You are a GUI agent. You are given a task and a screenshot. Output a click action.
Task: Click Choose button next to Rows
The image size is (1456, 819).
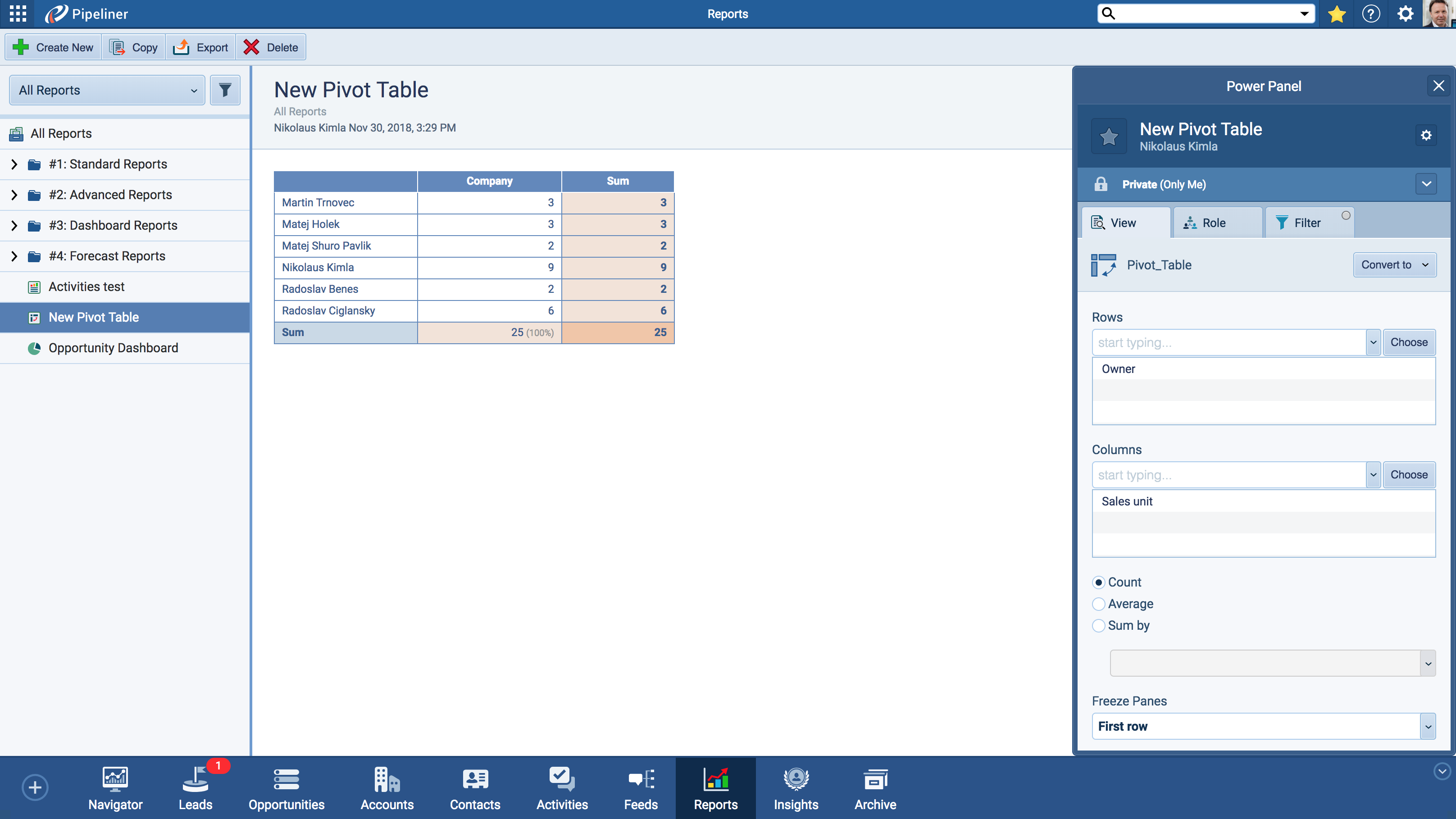(1409, 342)
